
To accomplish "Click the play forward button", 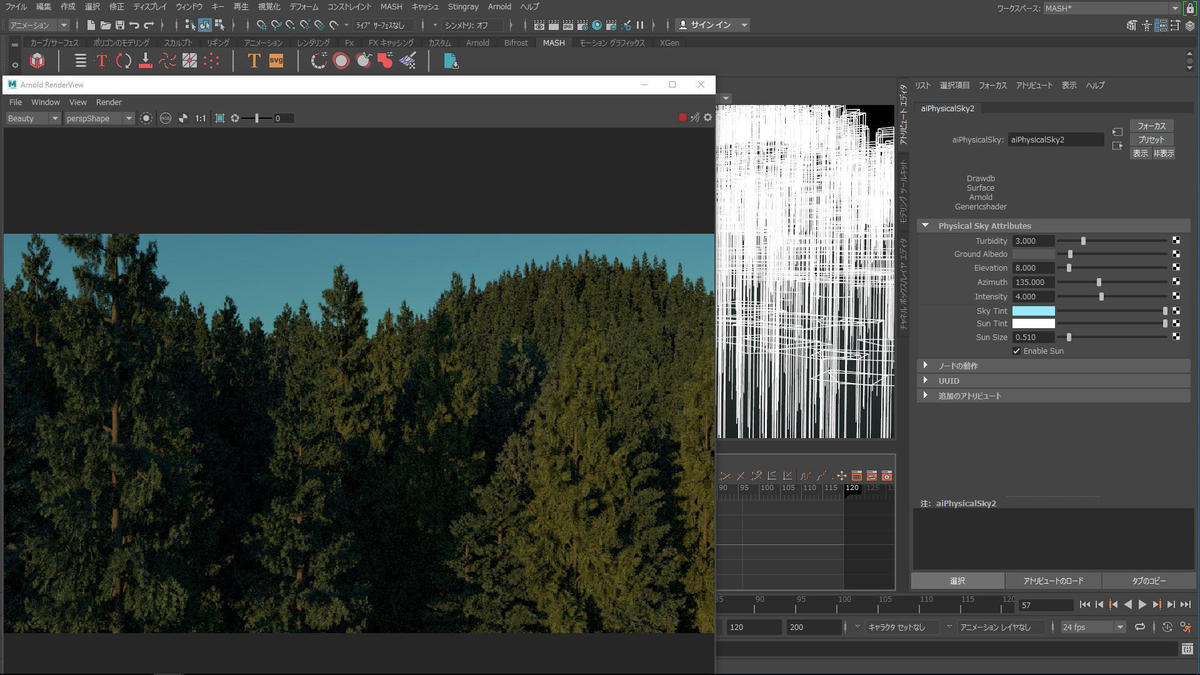I will 1142,605.
